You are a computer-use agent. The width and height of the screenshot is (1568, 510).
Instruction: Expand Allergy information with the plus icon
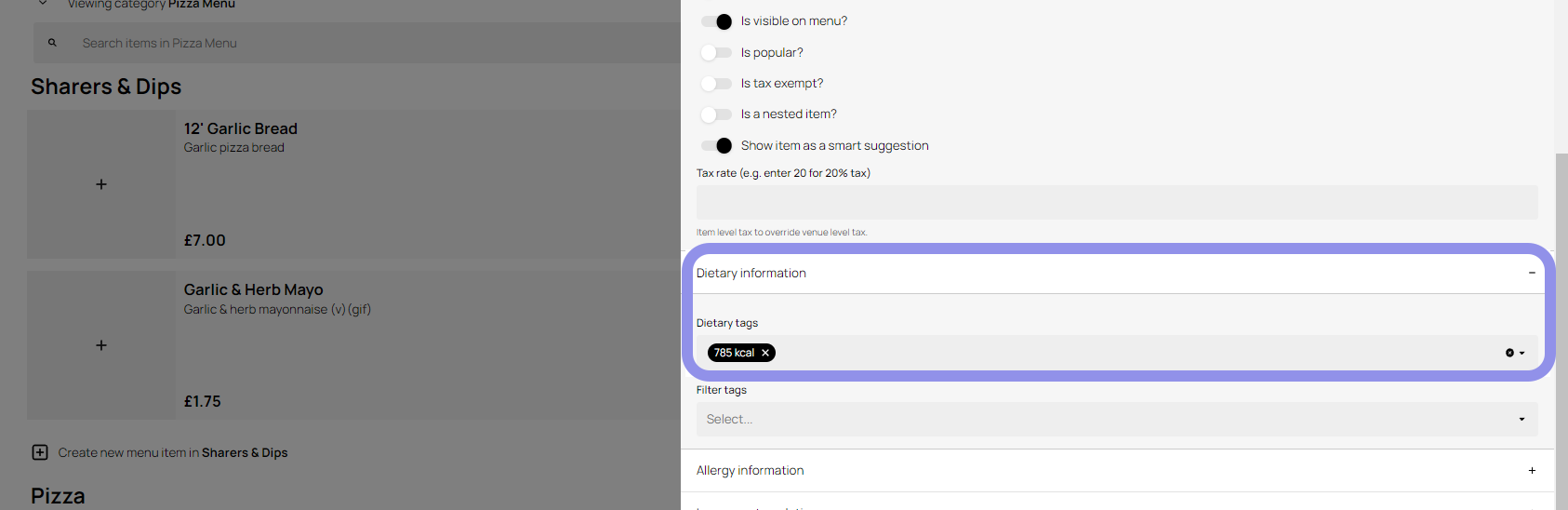point(1532,470)
